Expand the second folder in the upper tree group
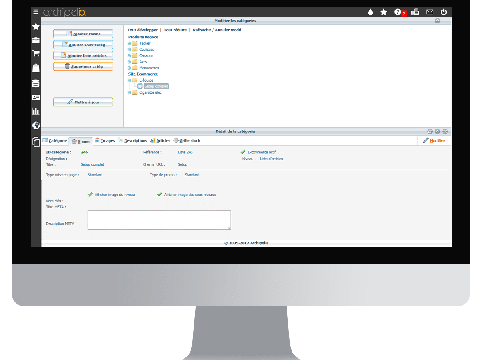The image size is (480, 360). [129, 50]
